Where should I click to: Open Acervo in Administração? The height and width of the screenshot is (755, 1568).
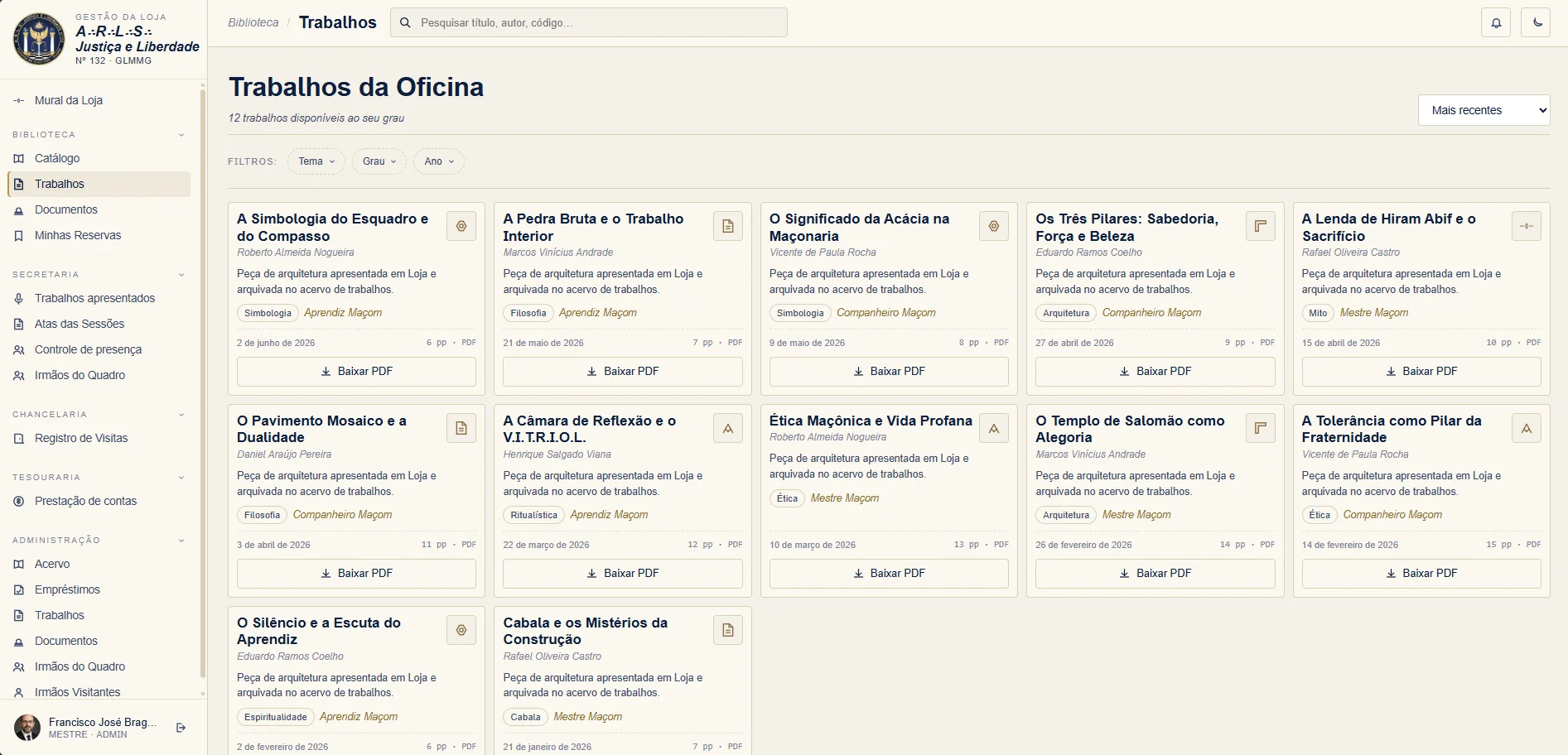(99, 564)
